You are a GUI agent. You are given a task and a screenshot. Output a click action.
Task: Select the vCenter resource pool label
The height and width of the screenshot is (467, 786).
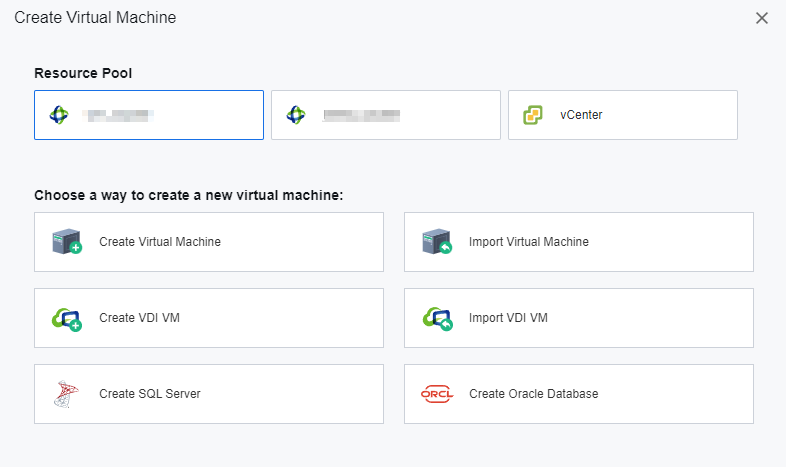click(x=581, y=115)
